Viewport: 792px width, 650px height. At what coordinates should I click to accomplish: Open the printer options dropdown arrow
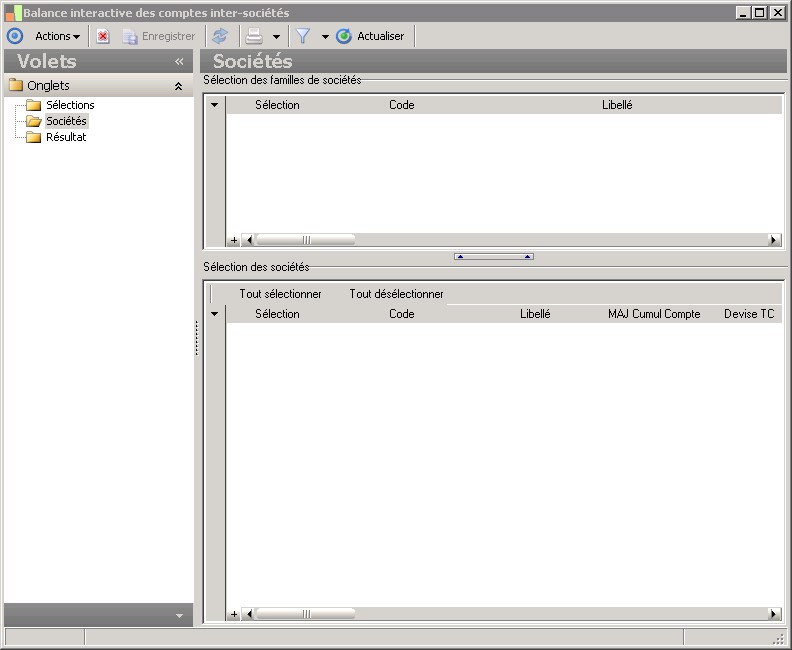coord(276,37)
